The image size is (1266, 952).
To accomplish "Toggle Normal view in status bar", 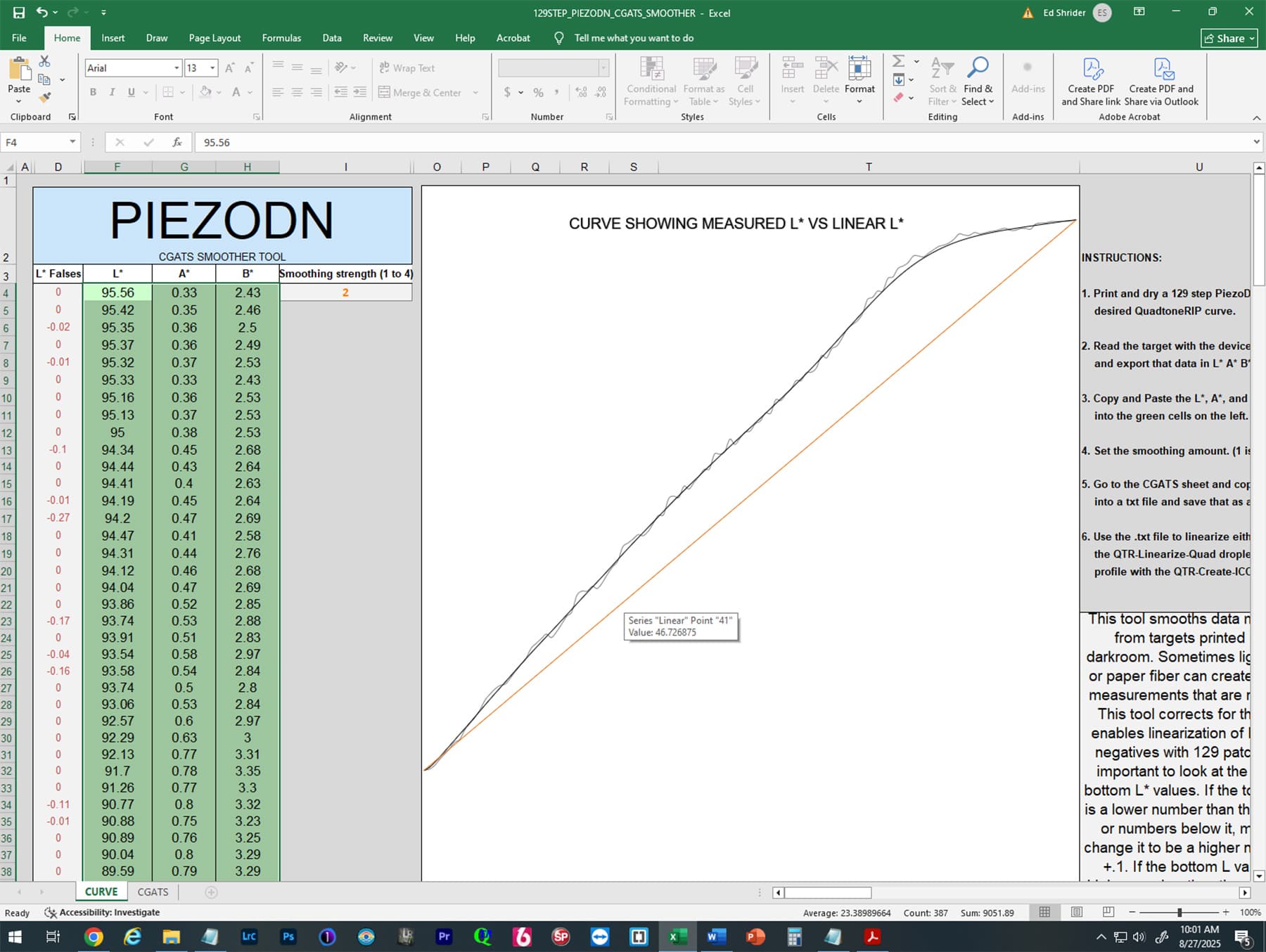I will pyautogui.click(x=1045, y=912).
